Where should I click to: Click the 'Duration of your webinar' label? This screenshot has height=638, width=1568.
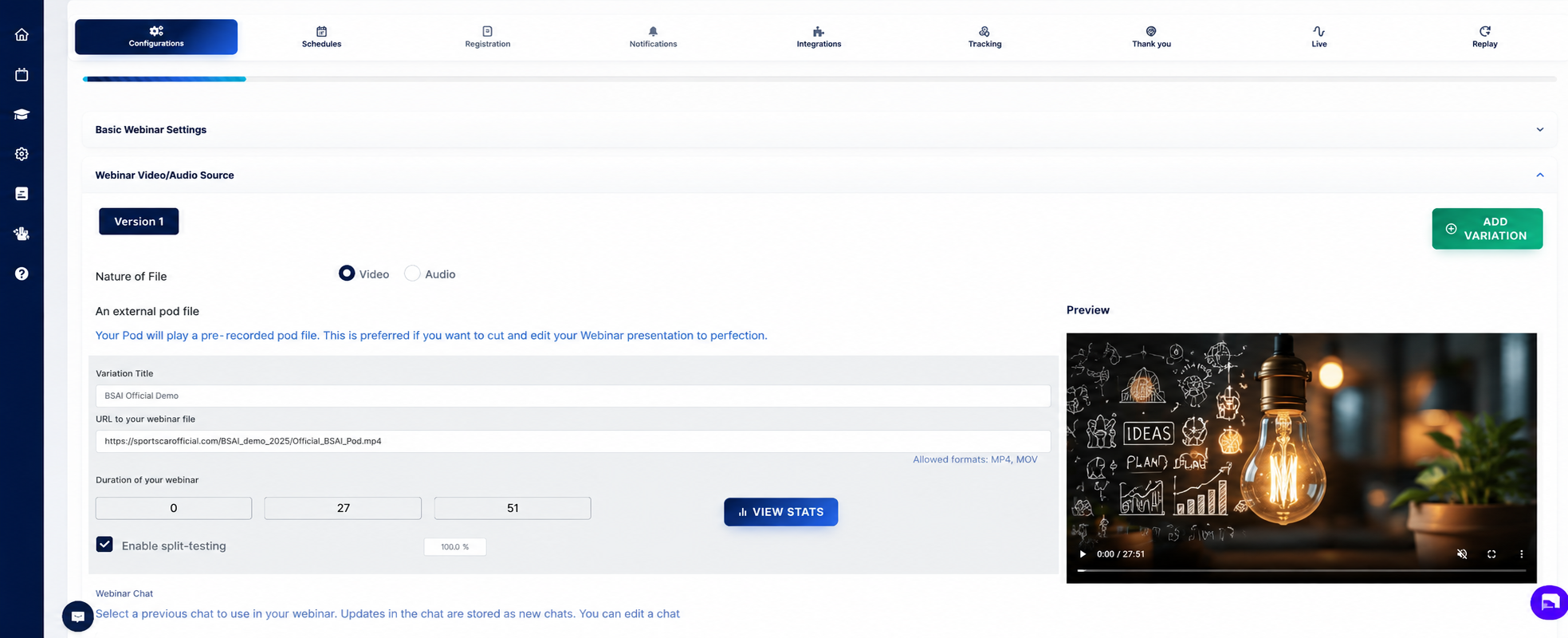[x=147, y=480]
